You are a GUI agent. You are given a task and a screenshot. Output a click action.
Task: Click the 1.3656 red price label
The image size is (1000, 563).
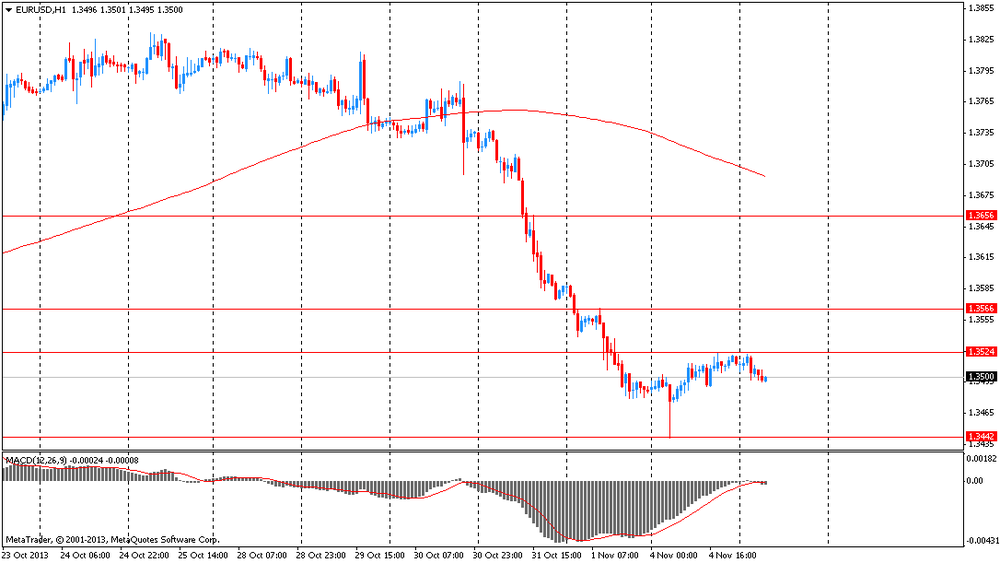tap(980, 216)
